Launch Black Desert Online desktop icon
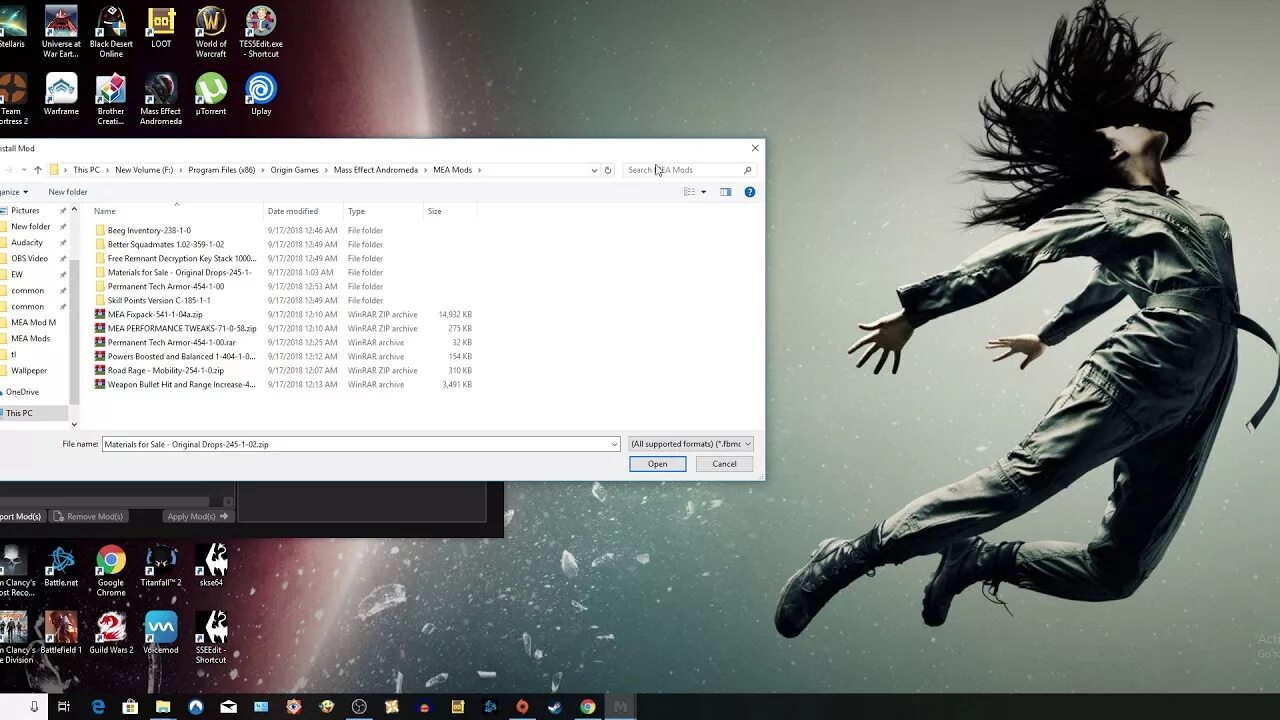Viewport: 1280px width, 720px height. (111, 32)
